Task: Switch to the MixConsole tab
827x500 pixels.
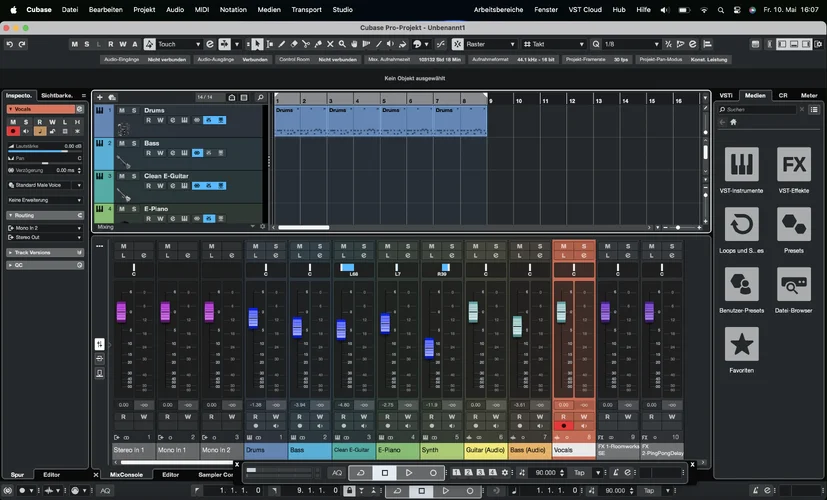Action: [127, 474]
